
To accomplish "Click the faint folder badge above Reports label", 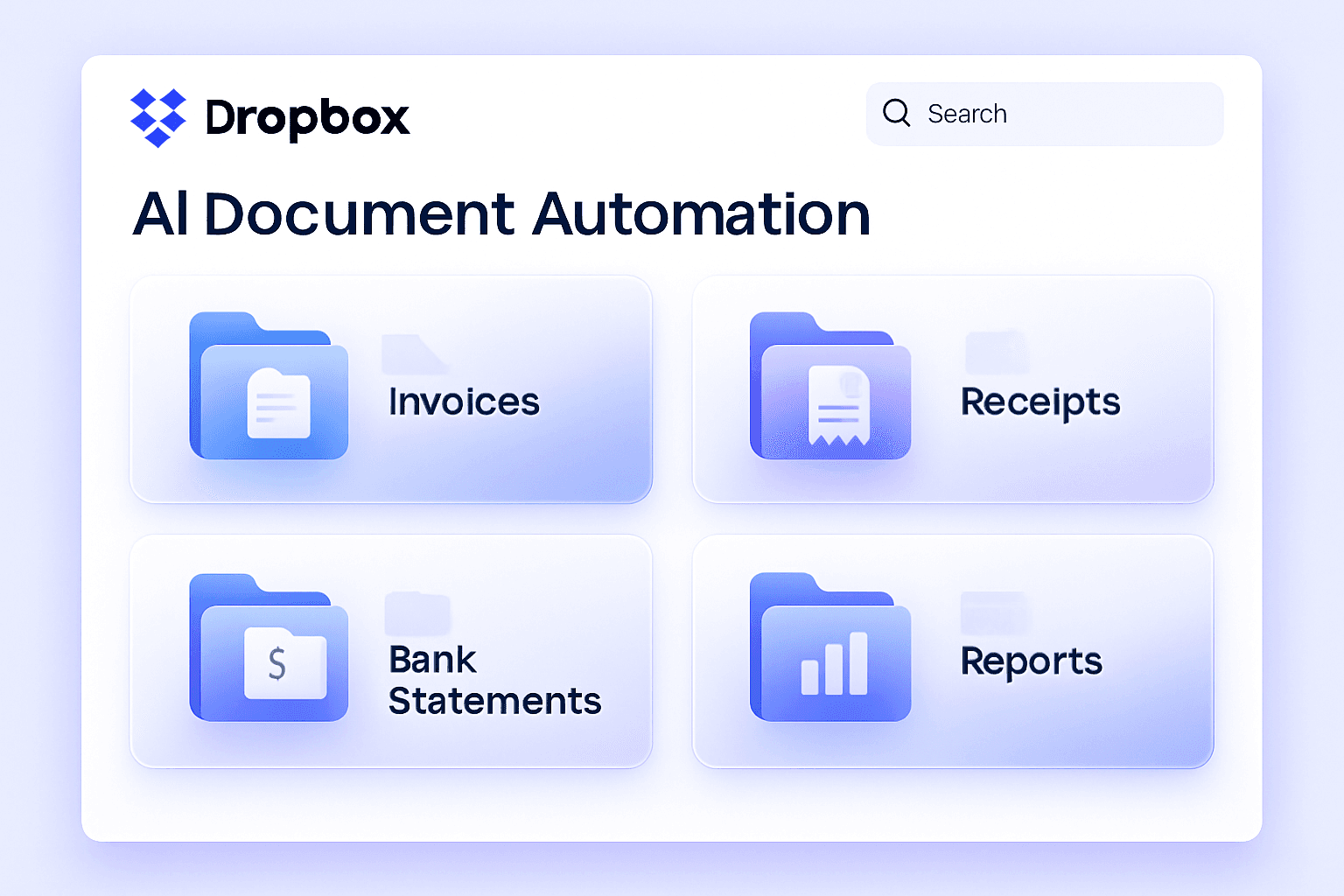I will (993, 612).
